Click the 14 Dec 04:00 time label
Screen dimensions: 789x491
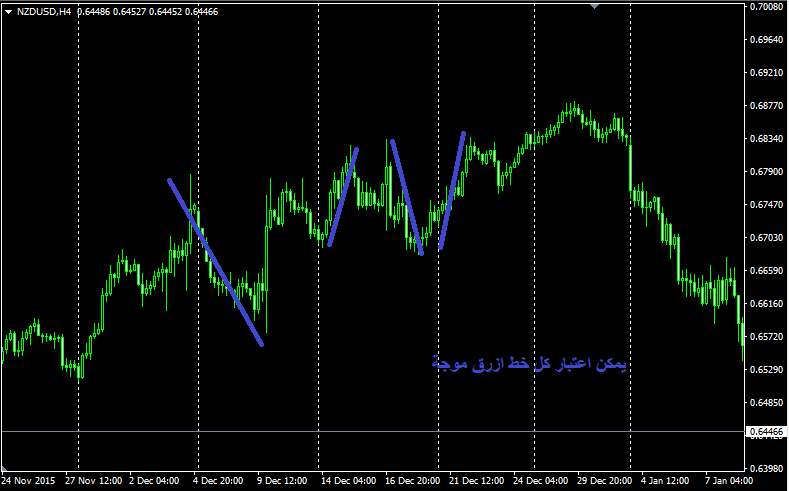point(349,481)
